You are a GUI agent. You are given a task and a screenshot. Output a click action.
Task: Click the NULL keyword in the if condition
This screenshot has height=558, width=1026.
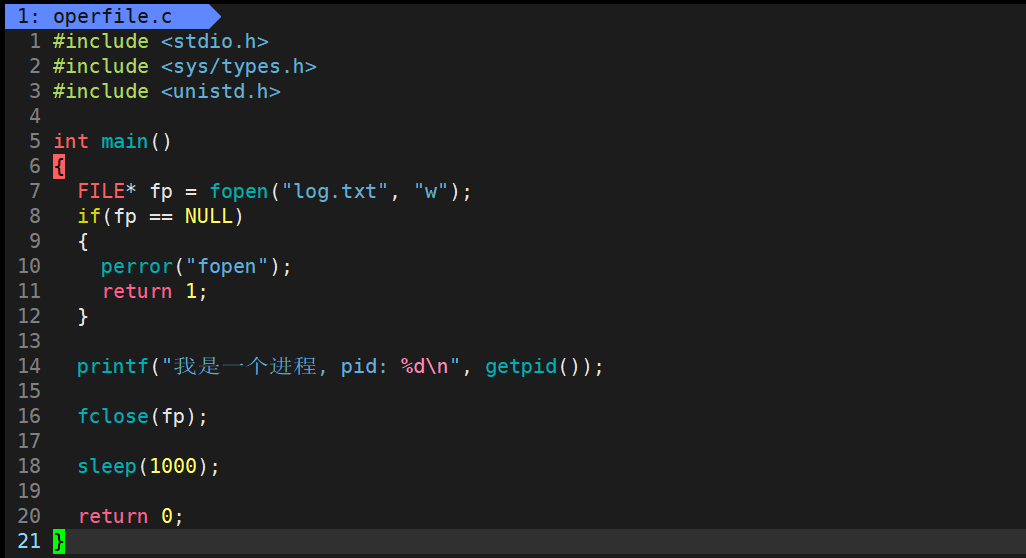coord(208,216)
